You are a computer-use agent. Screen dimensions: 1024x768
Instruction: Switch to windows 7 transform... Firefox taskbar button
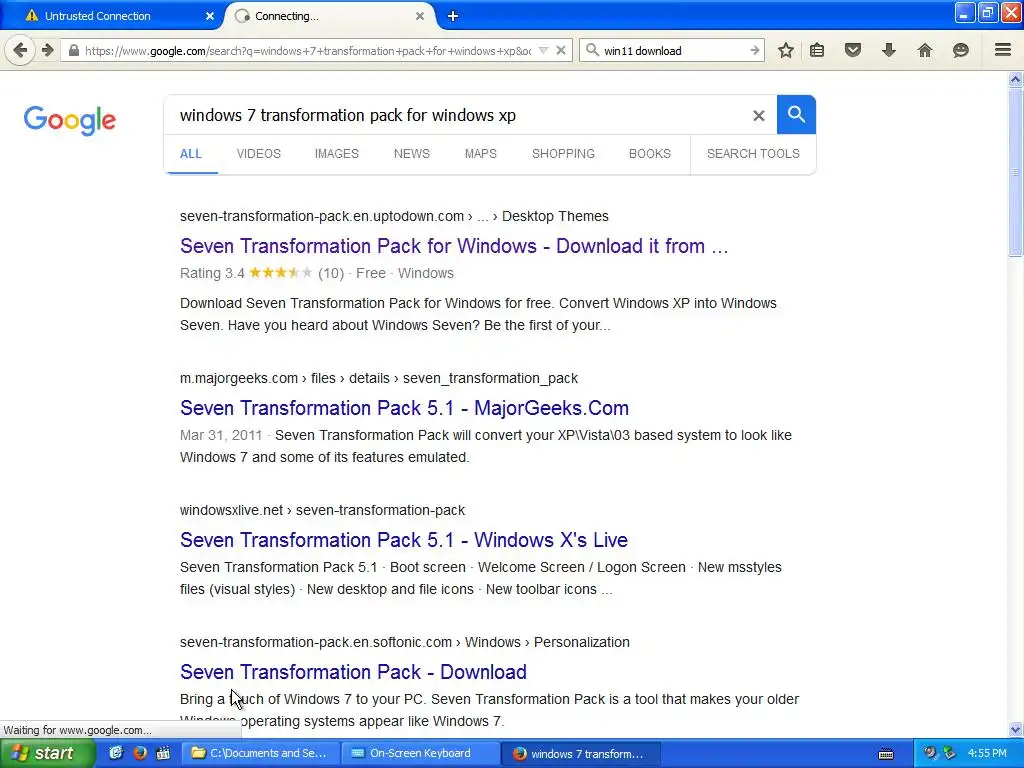pyautogui.click(x=581, y=754)
